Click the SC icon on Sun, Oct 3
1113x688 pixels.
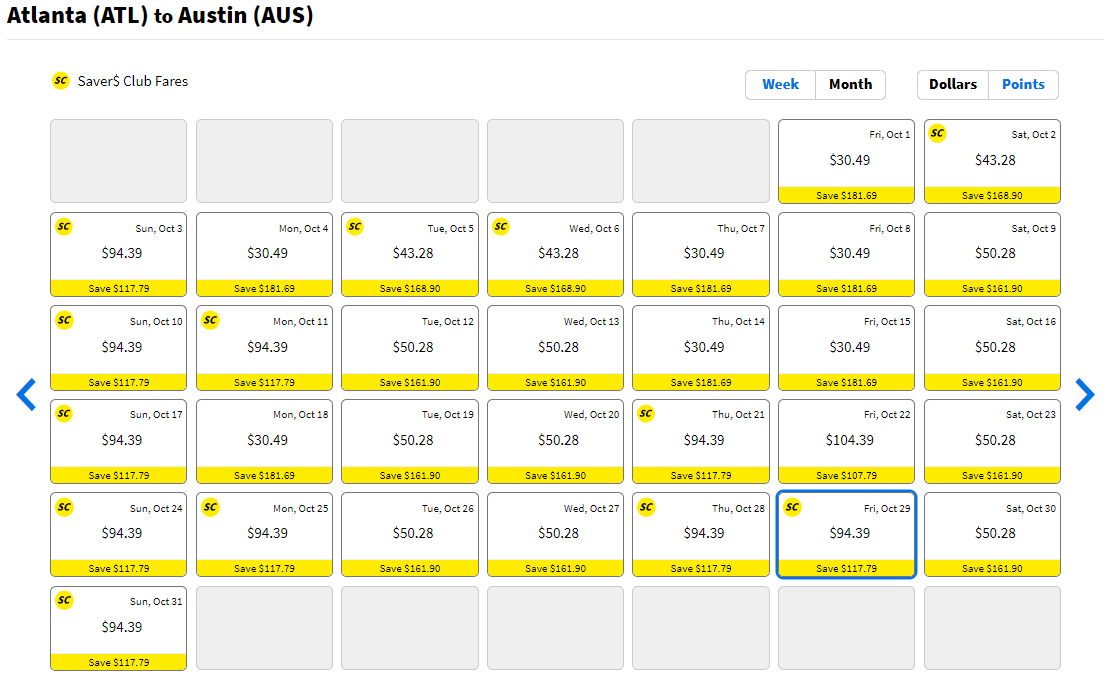[x=63, y=227]
